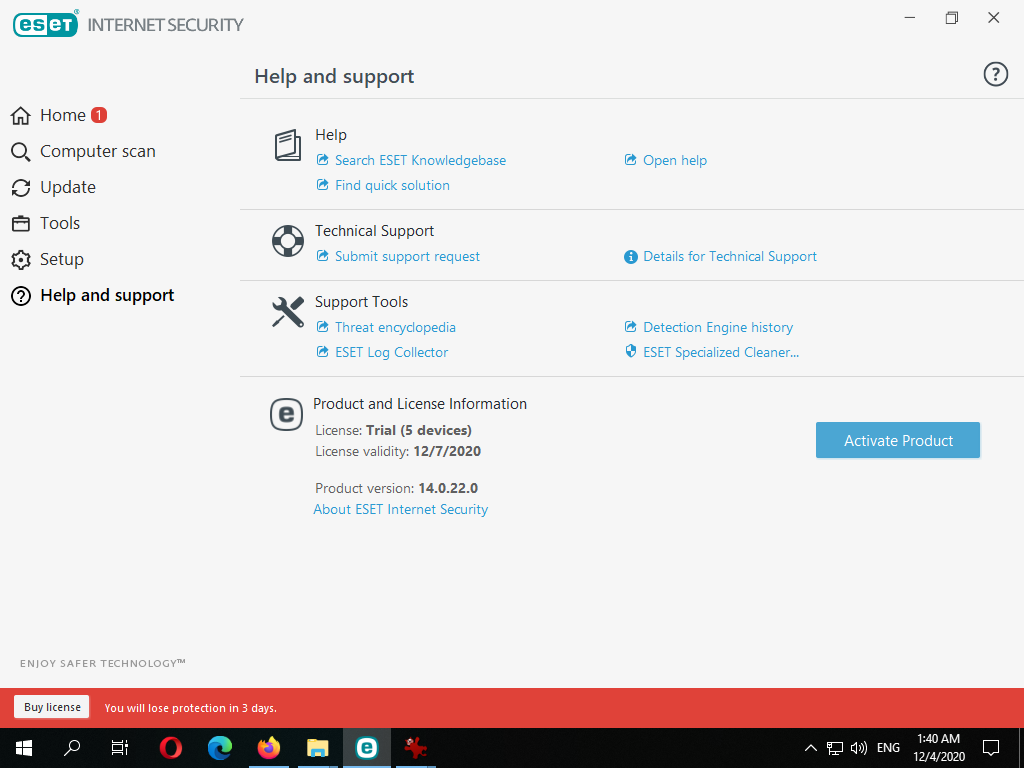
Task: Click the red bug app in the taskbar
Action: [x=415, y=748]
